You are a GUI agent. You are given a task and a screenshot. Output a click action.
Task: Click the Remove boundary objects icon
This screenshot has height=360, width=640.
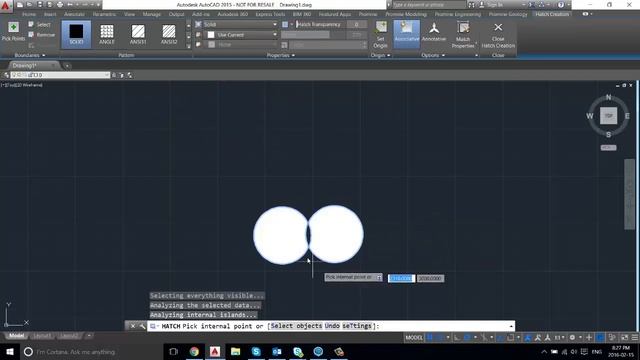(x=31, y=35)
